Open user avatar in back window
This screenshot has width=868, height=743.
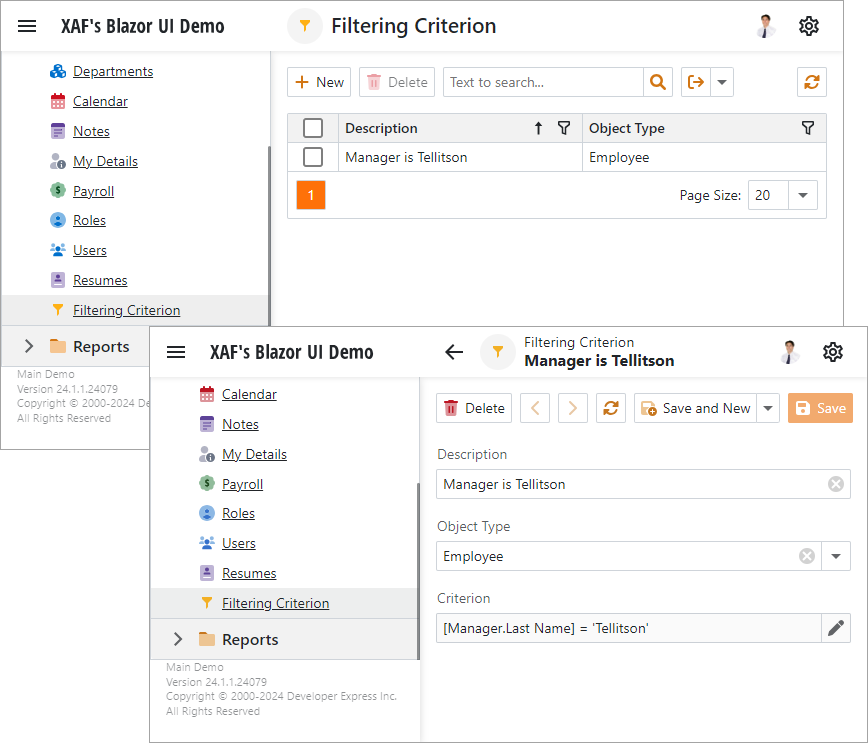coord(766,26)
